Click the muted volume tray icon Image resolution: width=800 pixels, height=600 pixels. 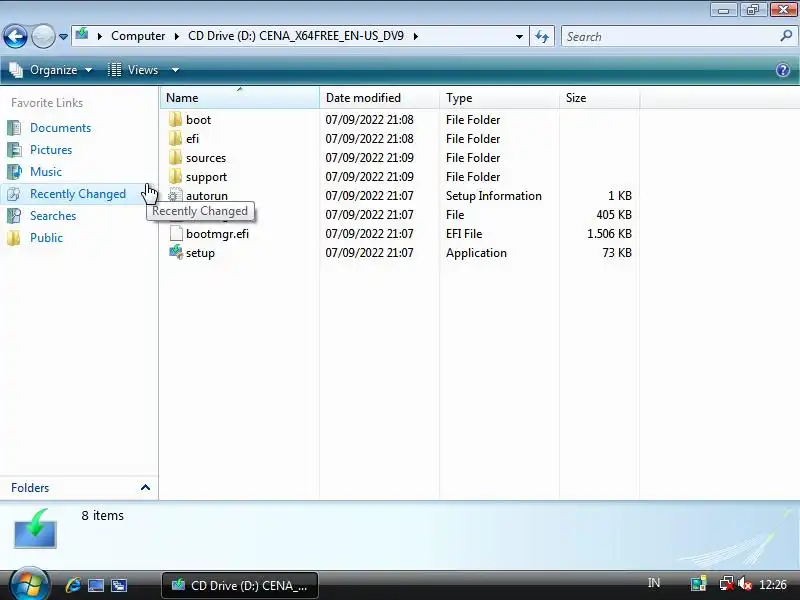click(745, 583)
